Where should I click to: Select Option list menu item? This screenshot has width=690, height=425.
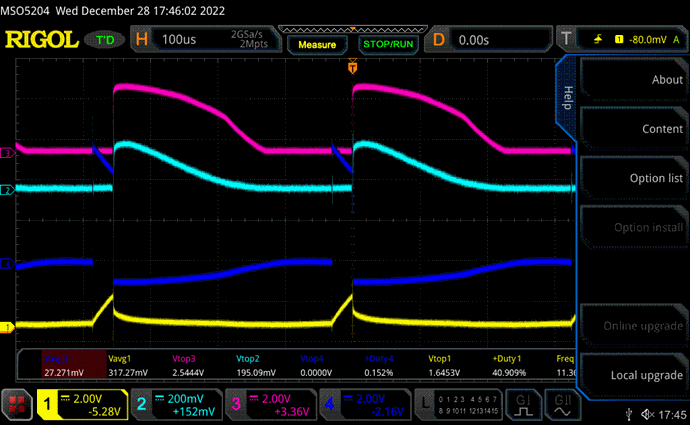coord(635,178)
